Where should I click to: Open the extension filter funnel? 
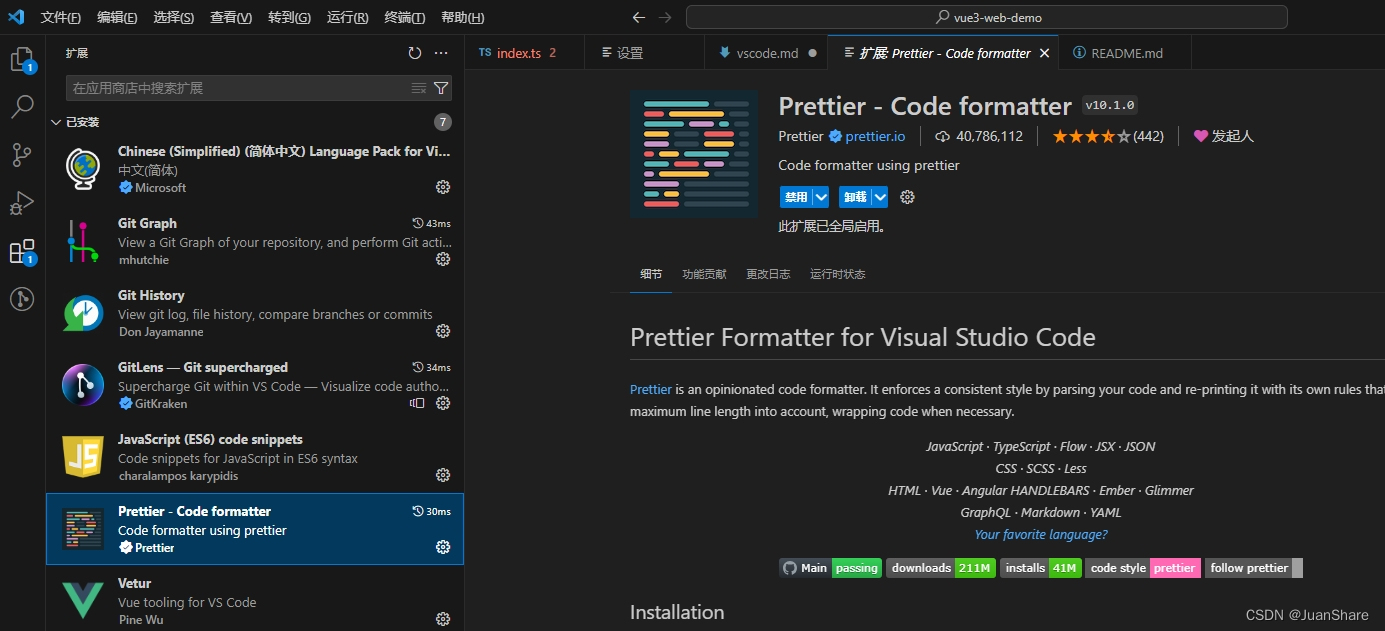441,88
